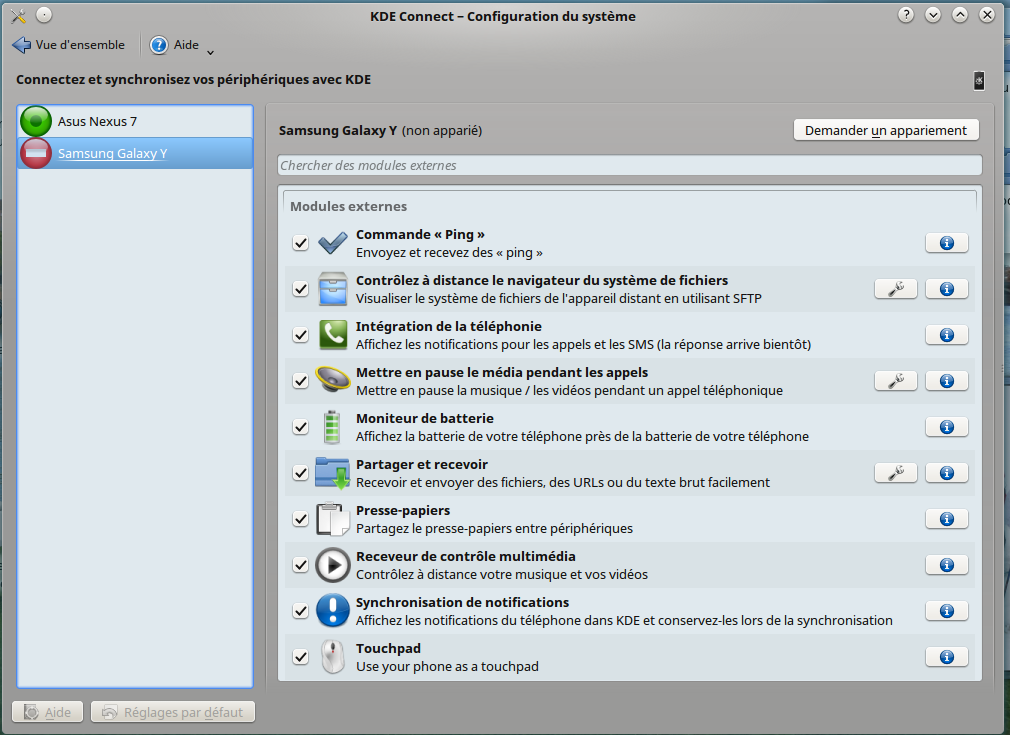Screen dimensions: 1010x735
Task: Click the phone device icon at top right
Action: [x=979, y=81]
